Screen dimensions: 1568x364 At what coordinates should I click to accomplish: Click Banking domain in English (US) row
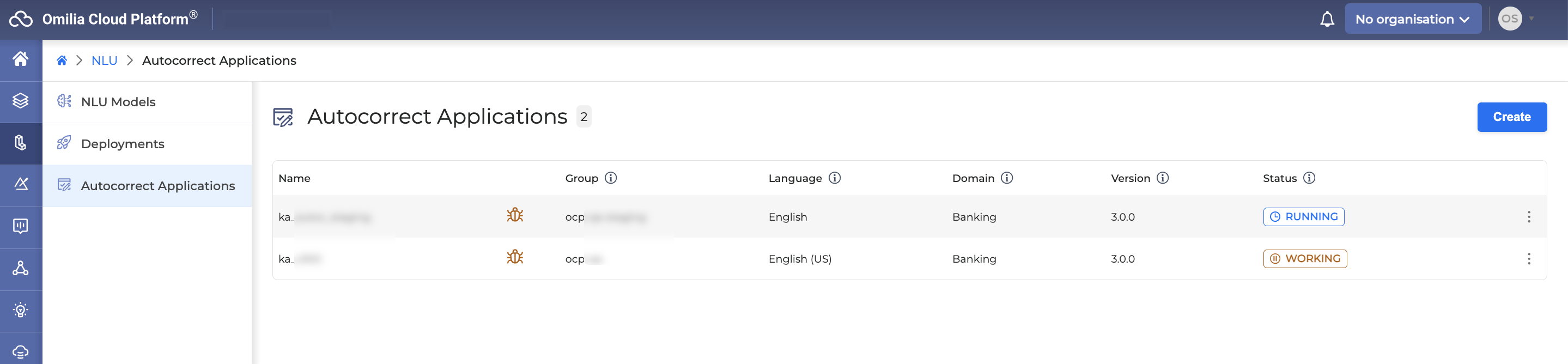coord(974,259)
